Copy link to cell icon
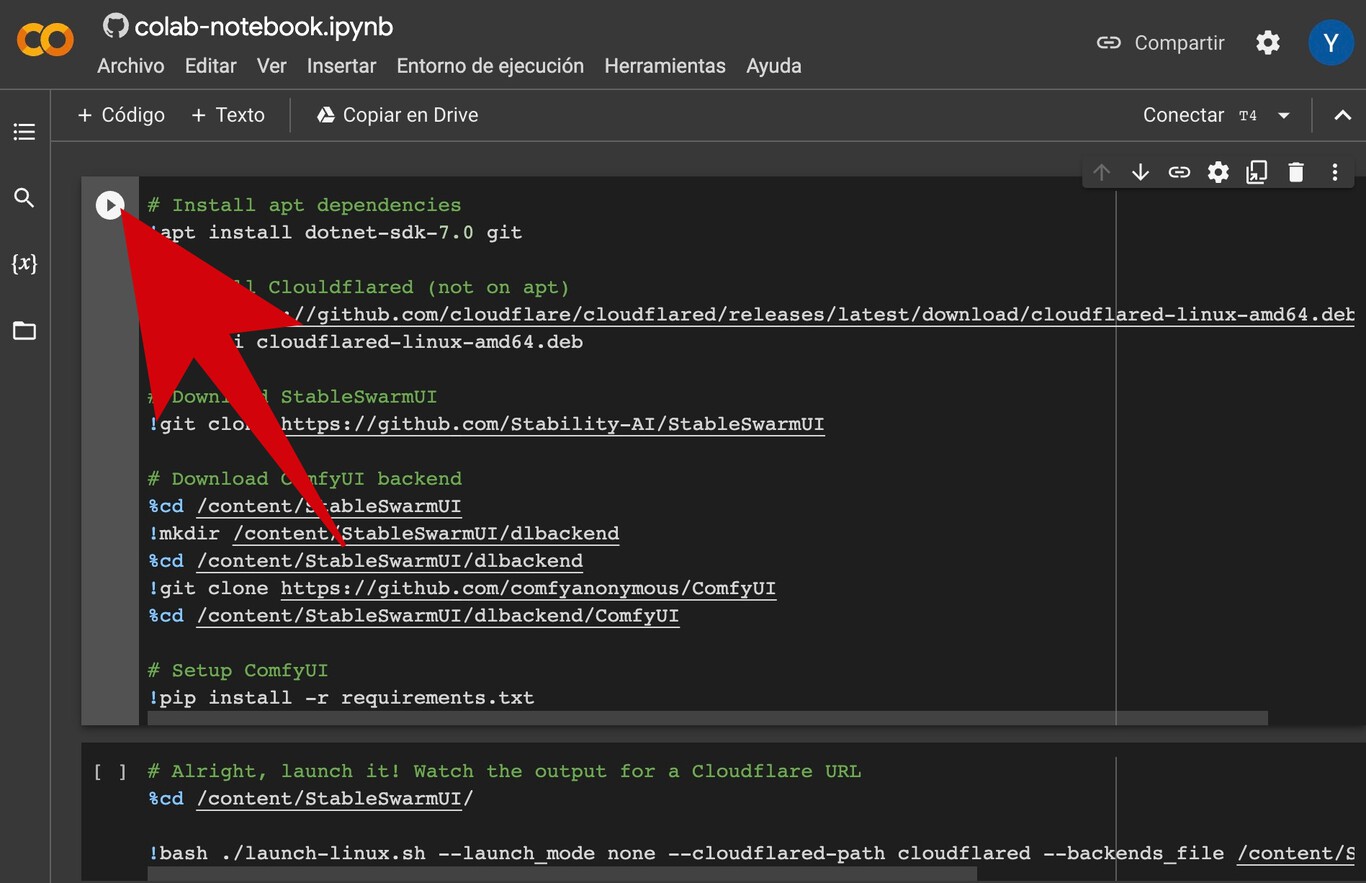Image resolution: width=1366 pixels, height=883 pixels. [x=1179, y=172]
